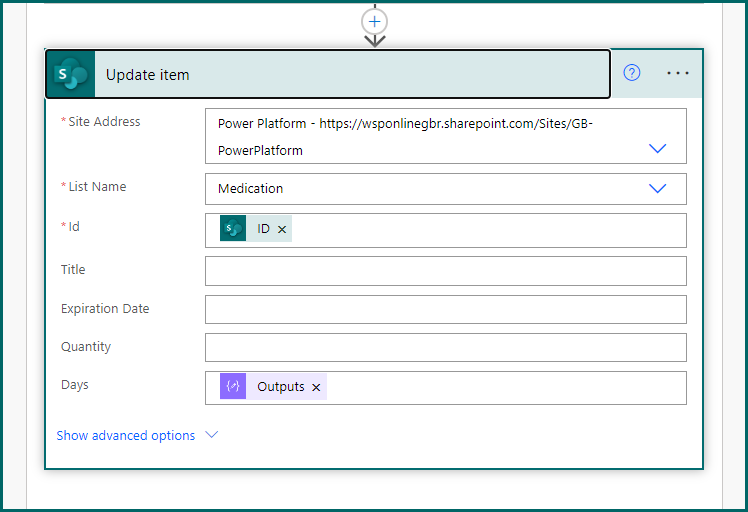Open the three-dot more options menu
This screenshot has width=748, height=512.
[x=677, y=73]
